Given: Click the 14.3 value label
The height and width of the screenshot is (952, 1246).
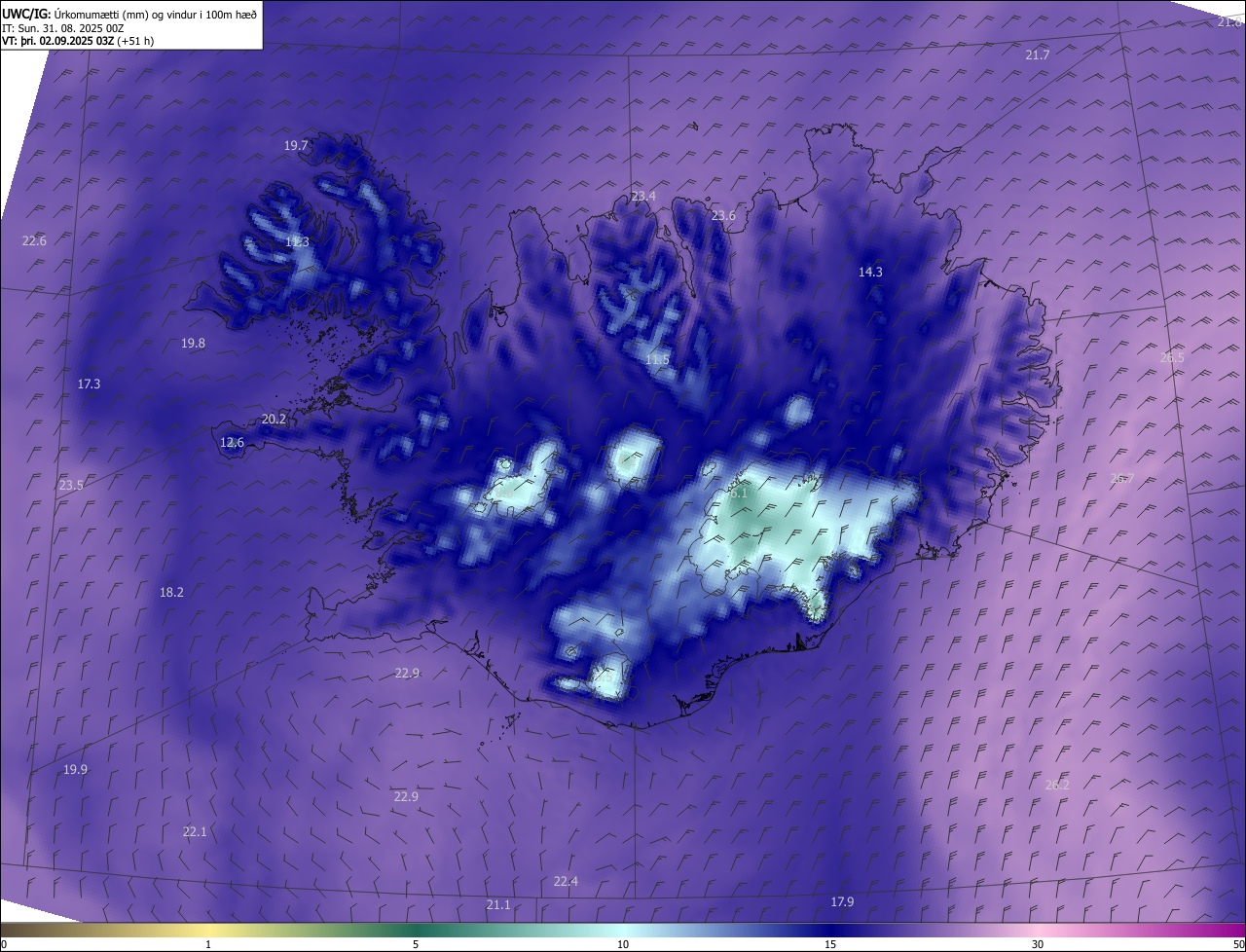Looking at the screenshot, I should coord(870,273).
